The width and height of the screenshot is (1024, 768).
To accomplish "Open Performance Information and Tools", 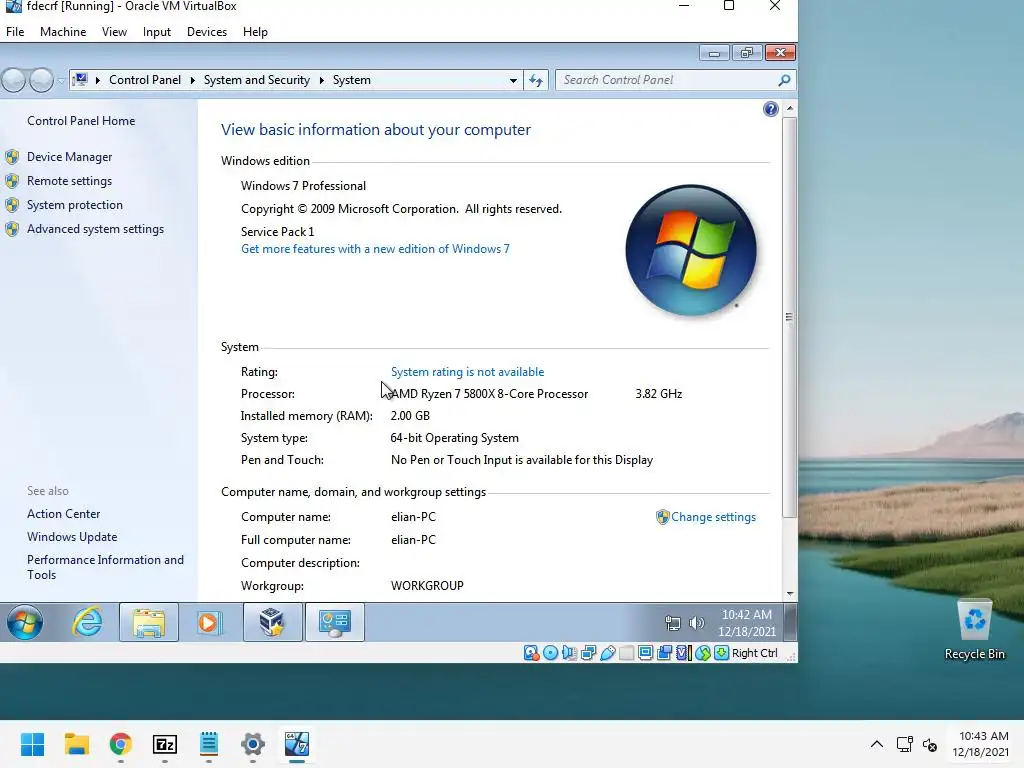I will click(x=105, y=568).
